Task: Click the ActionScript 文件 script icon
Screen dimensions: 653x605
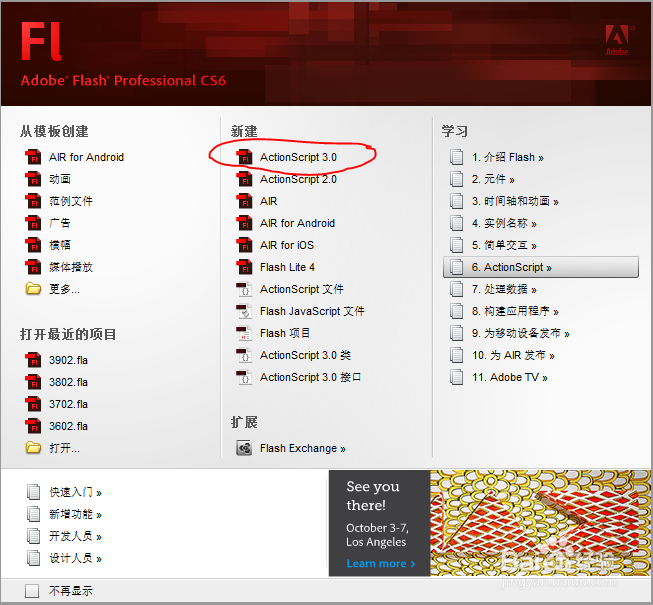Action: pos(244,289)
